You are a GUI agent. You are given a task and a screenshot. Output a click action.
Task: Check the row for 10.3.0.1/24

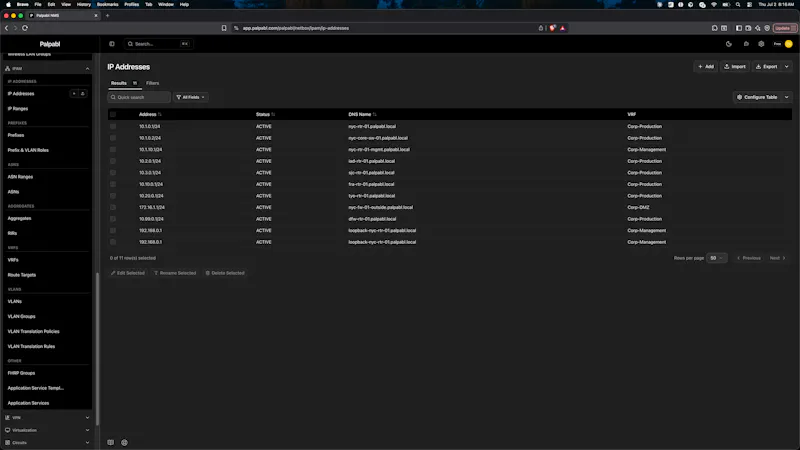[x=113, y=172]
